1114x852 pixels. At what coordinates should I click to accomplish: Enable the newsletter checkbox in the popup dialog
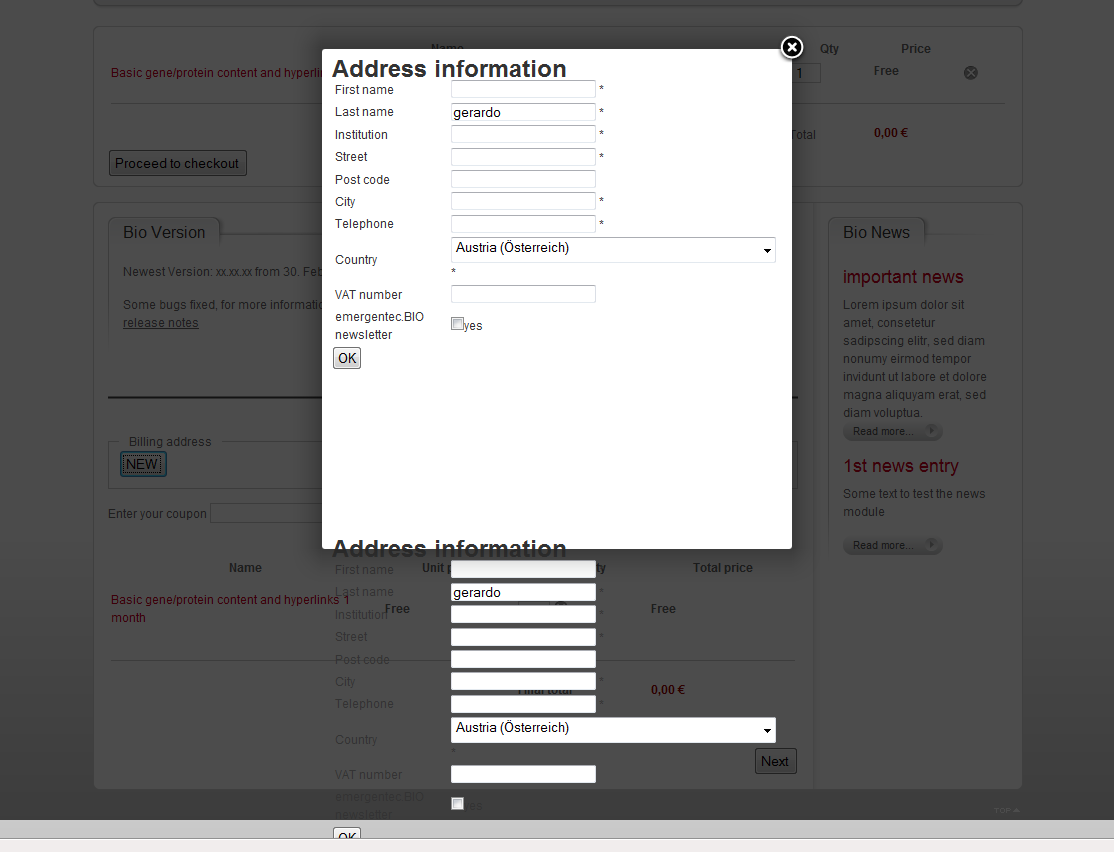[x=458, y=324]
